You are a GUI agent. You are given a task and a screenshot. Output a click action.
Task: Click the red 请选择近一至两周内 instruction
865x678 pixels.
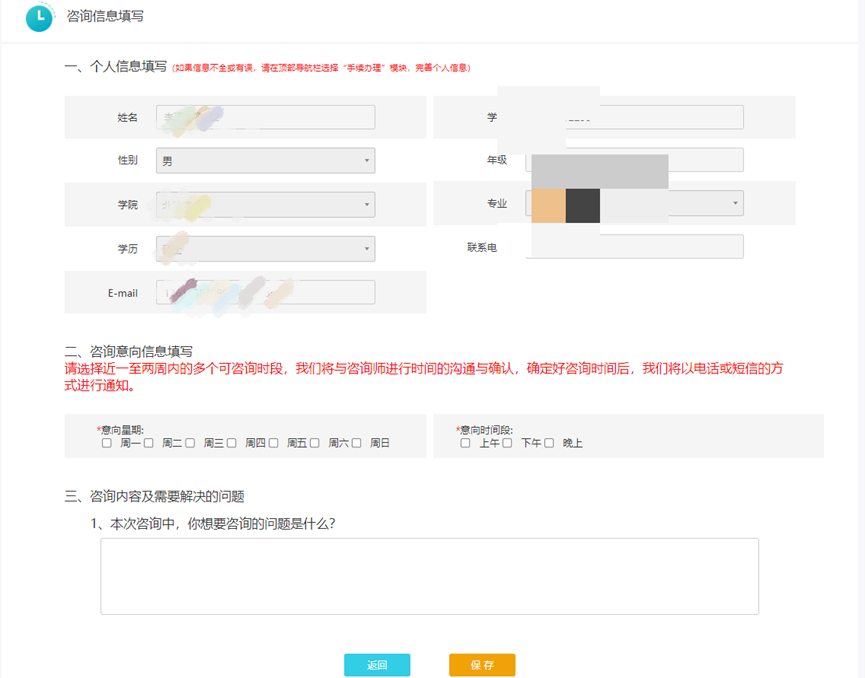[x=423, y=377]
